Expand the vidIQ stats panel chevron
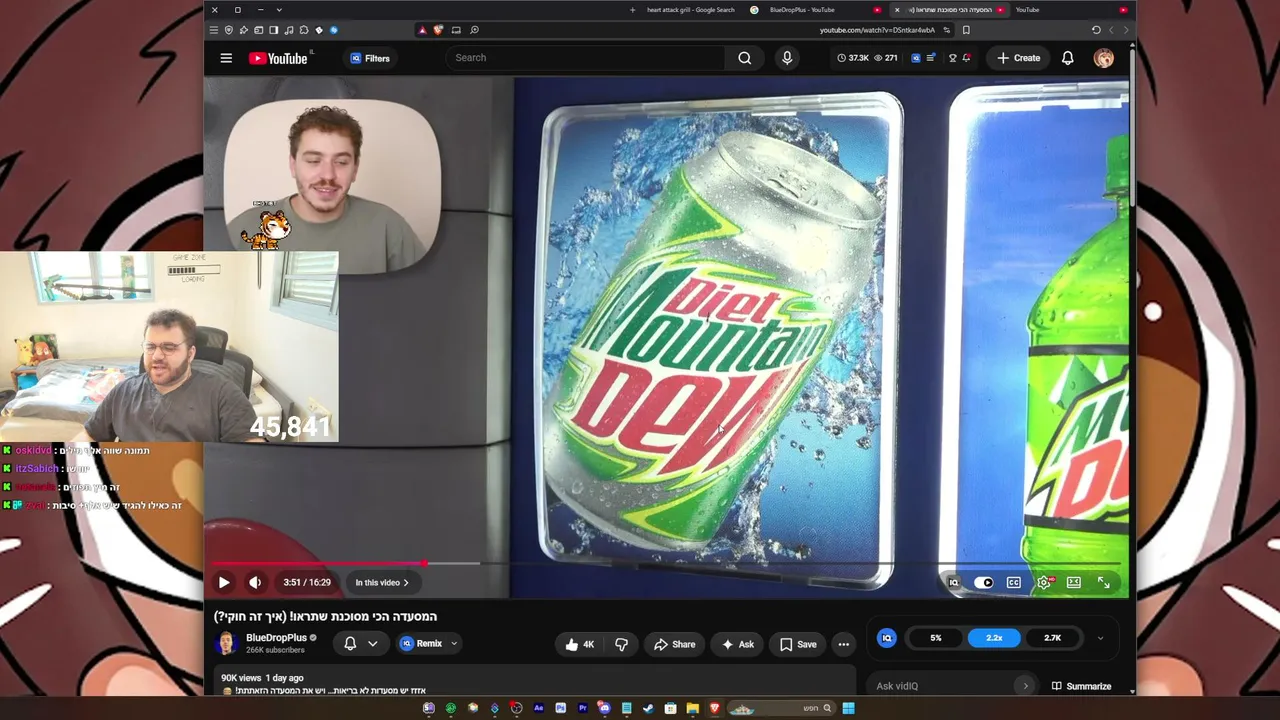 (x=1100, y=638)
